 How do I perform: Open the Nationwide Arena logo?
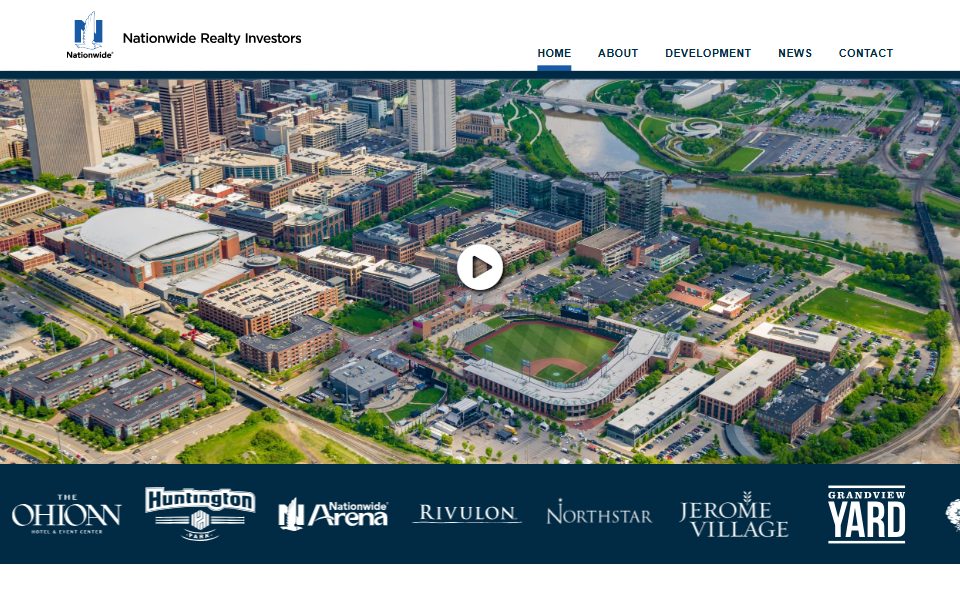coord(333,514)
